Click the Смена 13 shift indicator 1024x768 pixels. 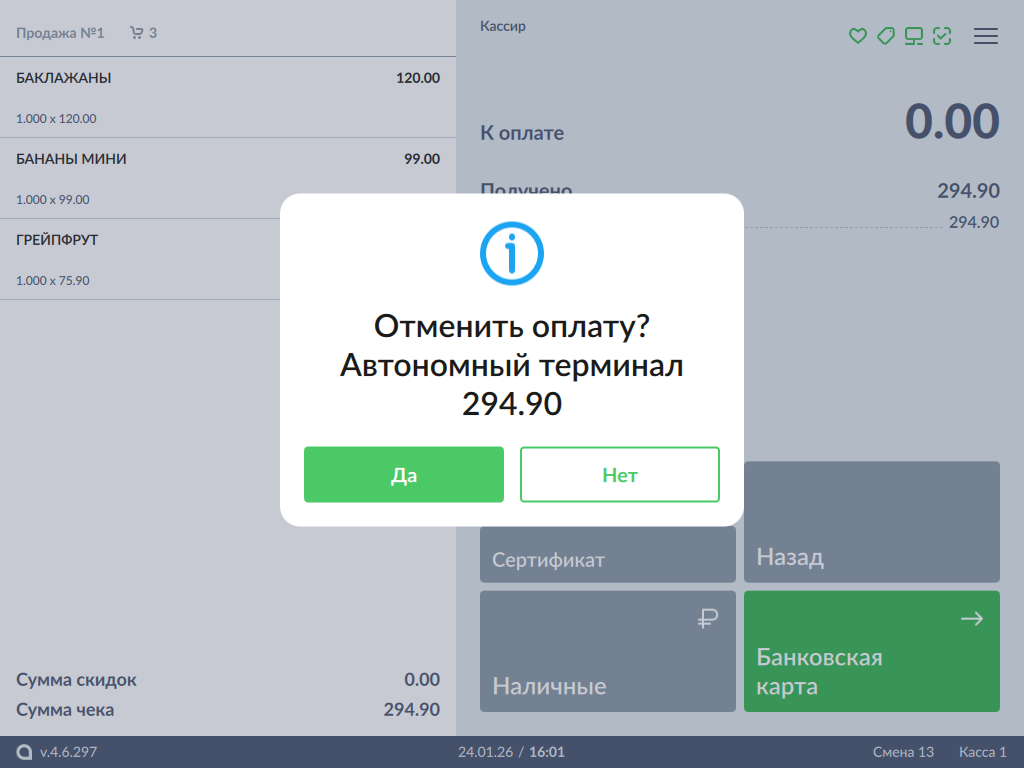pyautogui.click(x=903, y=752)
